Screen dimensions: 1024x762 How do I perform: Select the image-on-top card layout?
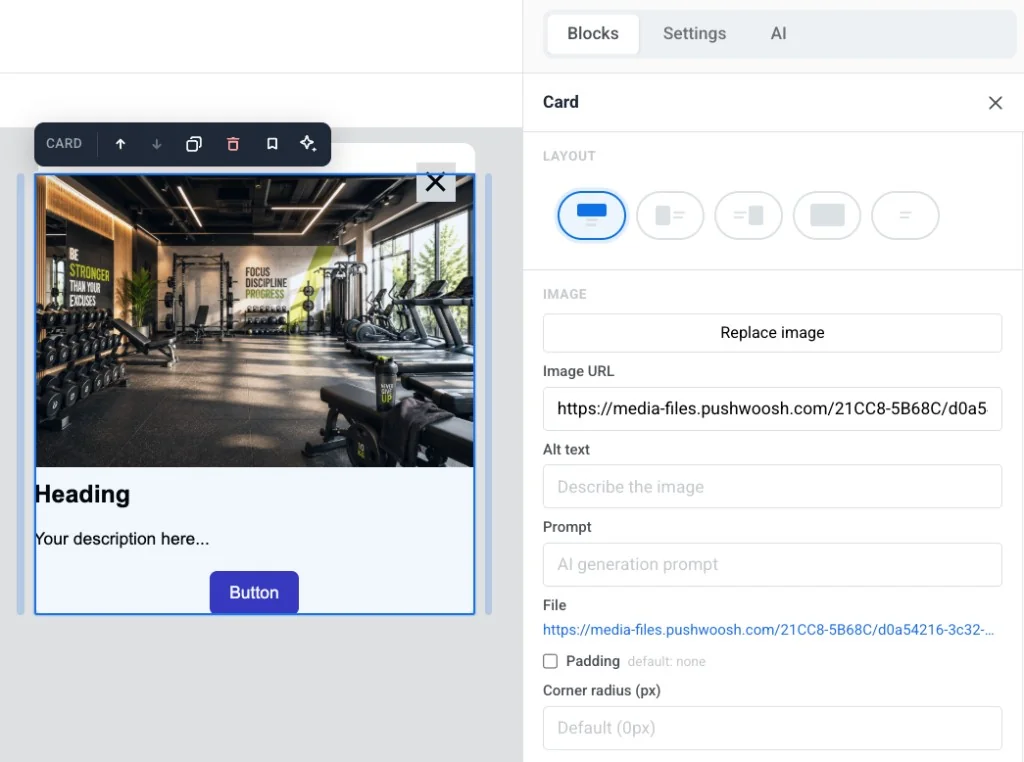pos(592,215)
